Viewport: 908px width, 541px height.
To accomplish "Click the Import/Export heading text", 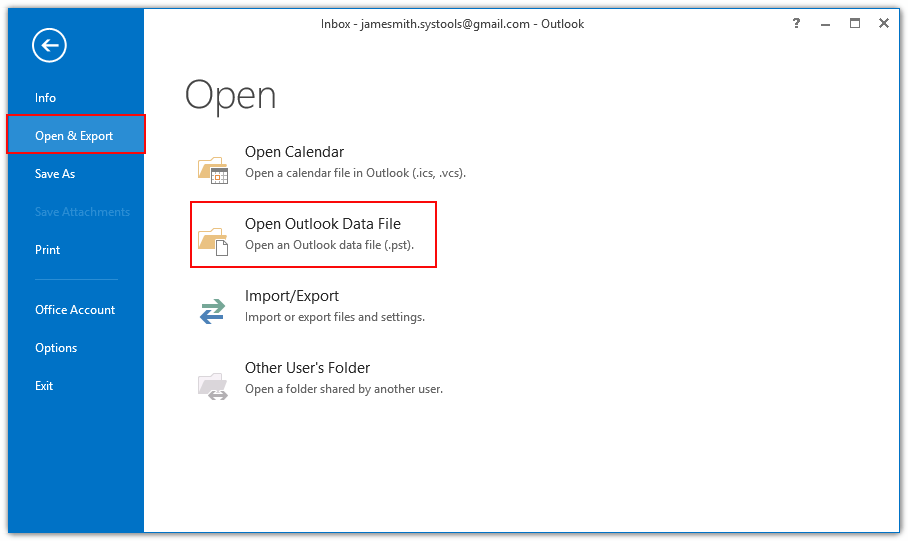I will pos(292,296).
